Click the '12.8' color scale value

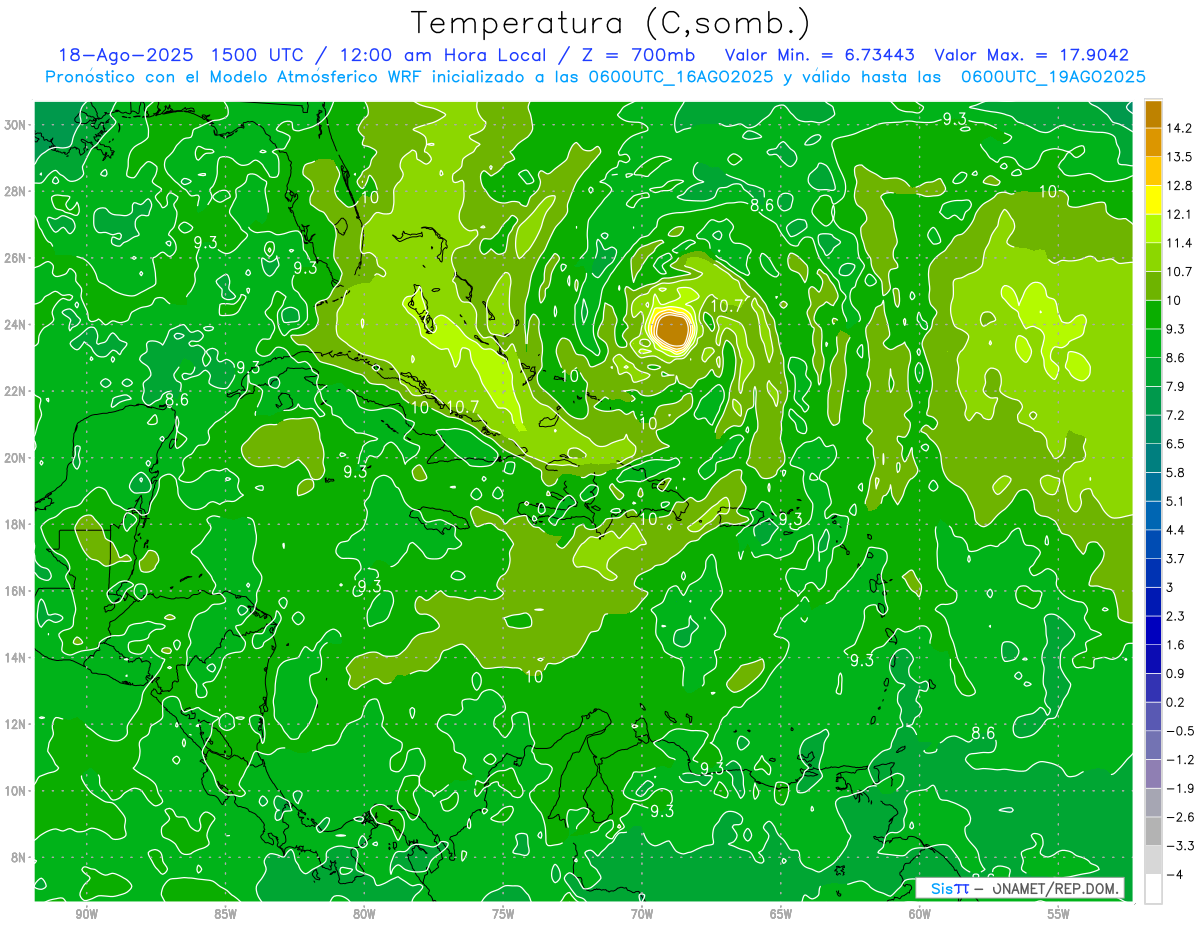(x=1179, y=186)
